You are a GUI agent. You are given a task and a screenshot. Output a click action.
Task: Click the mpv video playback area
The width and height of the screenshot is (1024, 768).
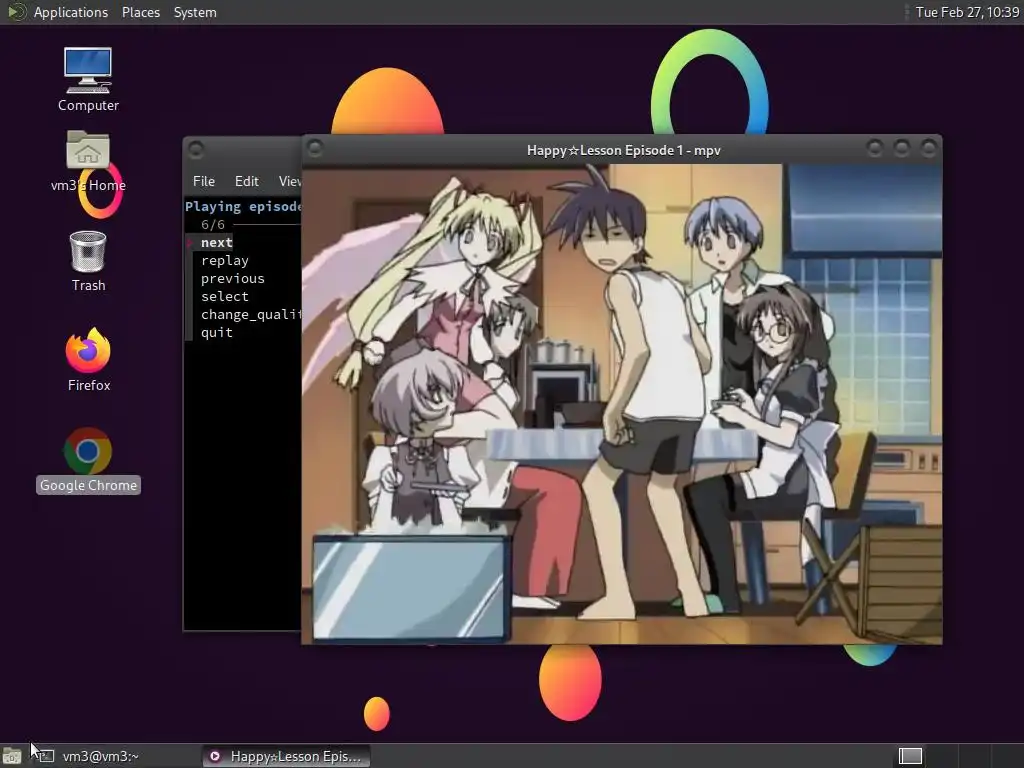point(622,404)
